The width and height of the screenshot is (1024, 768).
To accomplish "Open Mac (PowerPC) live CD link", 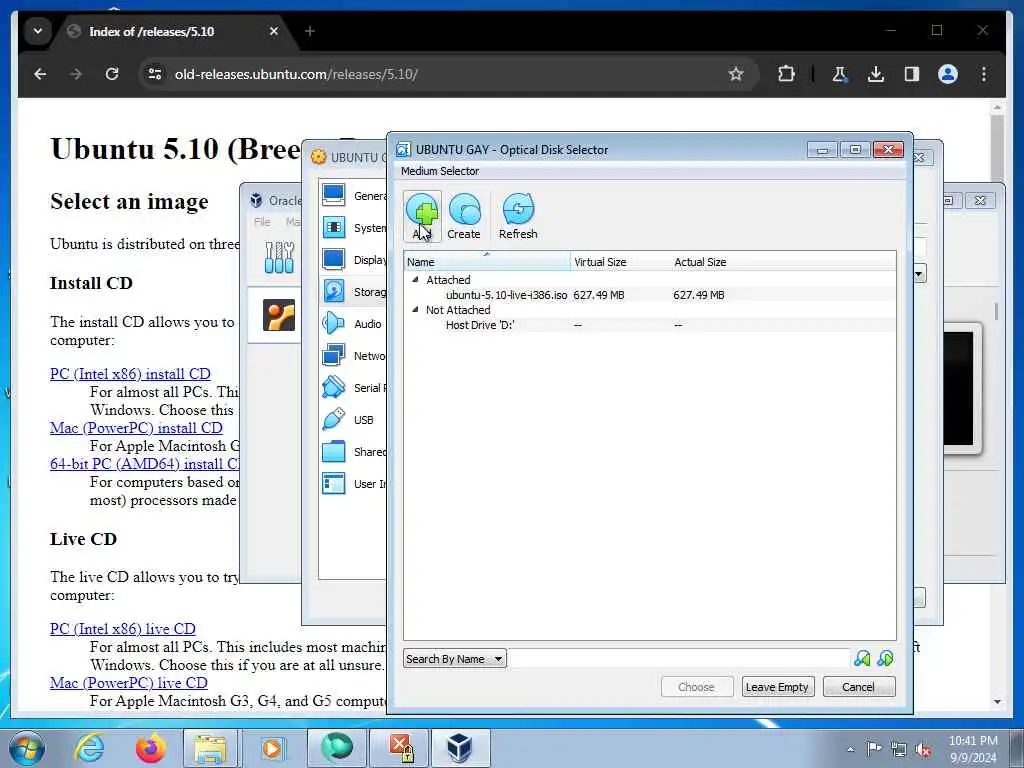I will [129, 682].
